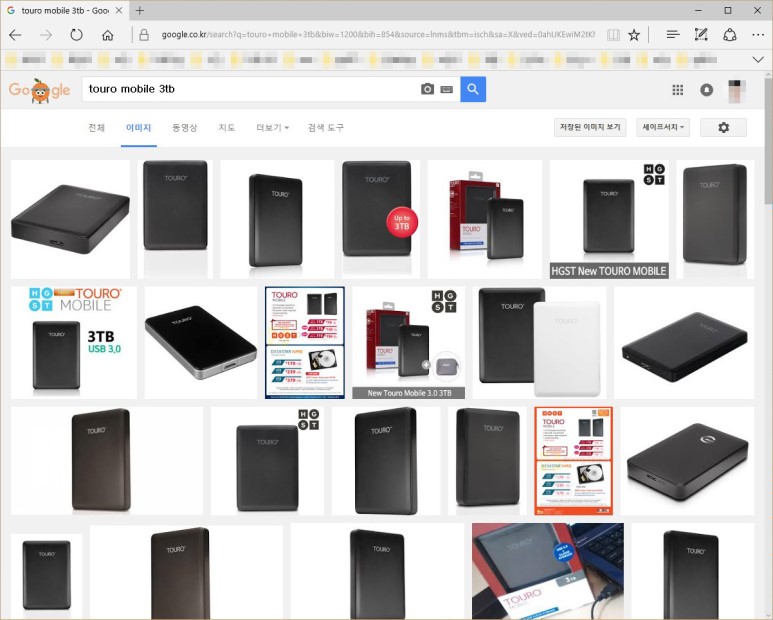Click the blue search magnifier button
This screenshot has height=620, width=773.
473,89
